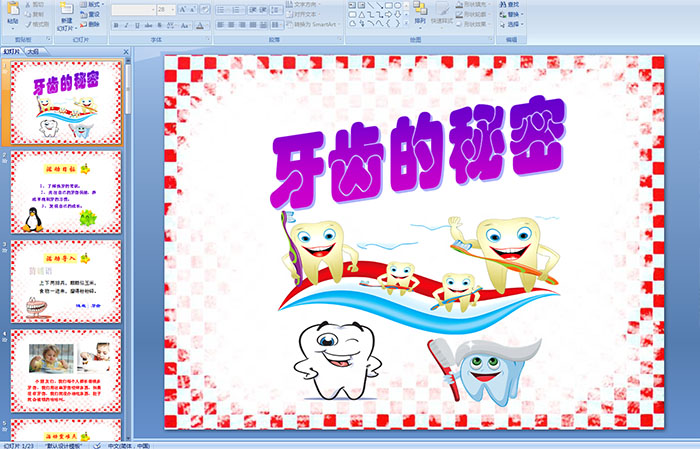Select the Rectangle shape
Image resolution: width=700 pixels, height=449 pixels.
[389, 5]
